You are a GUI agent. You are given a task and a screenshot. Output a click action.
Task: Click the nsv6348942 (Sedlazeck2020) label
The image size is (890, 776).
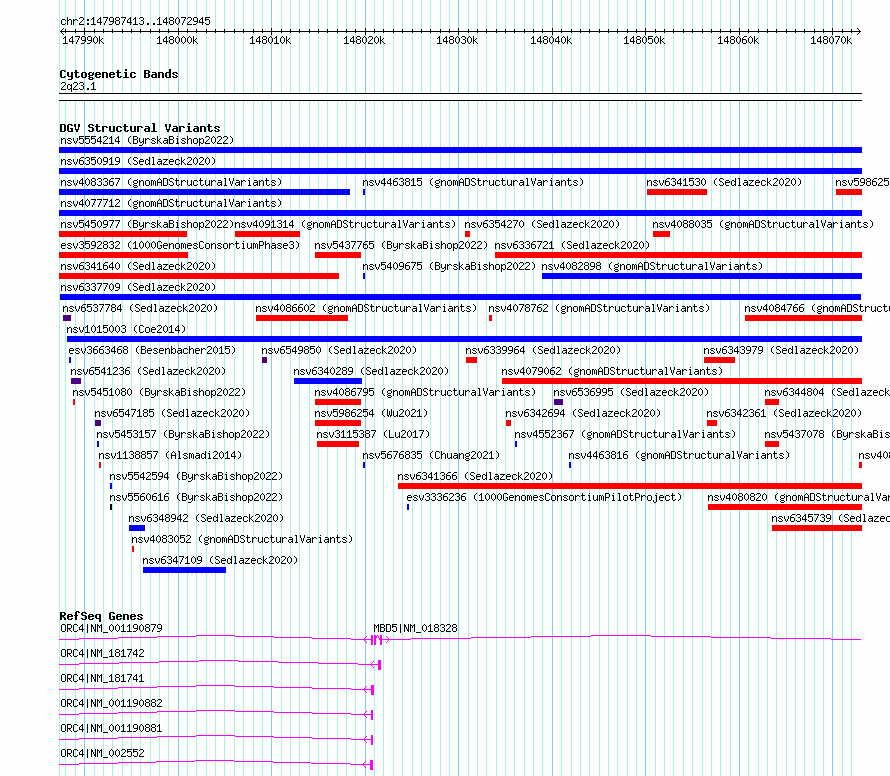[x=206, y=518]
